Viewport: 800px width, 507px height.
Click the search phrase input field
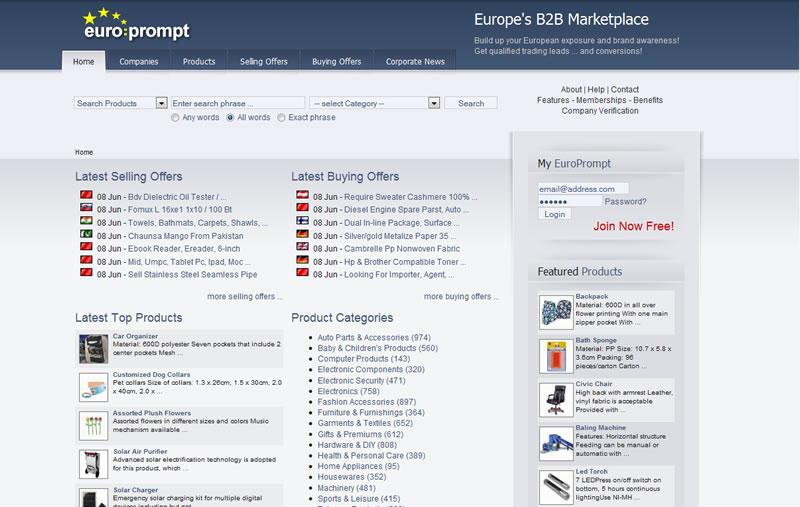(x=237, y=103)
